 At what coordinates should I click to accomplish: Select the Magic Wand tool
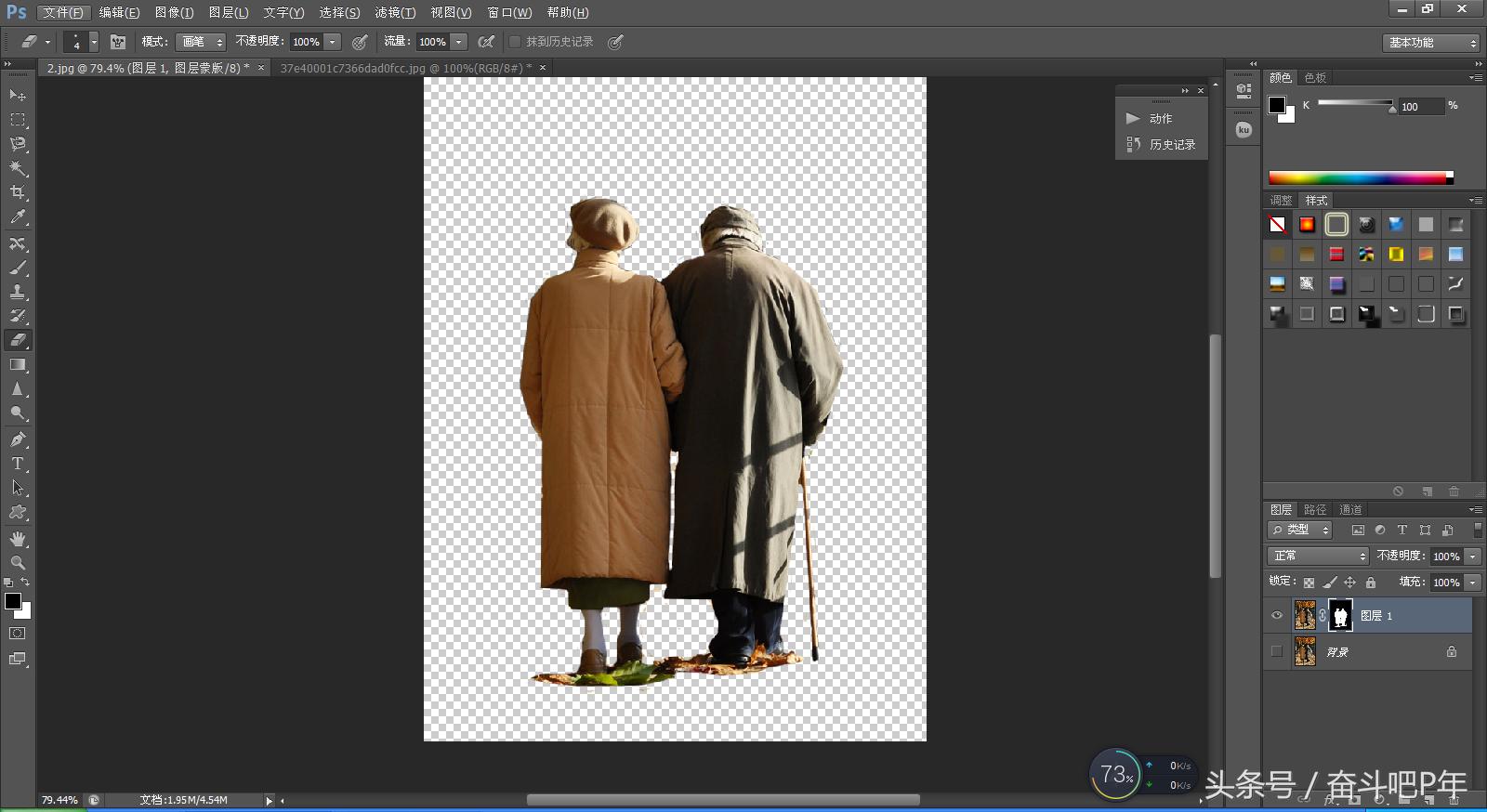click(x=18, y=168)
